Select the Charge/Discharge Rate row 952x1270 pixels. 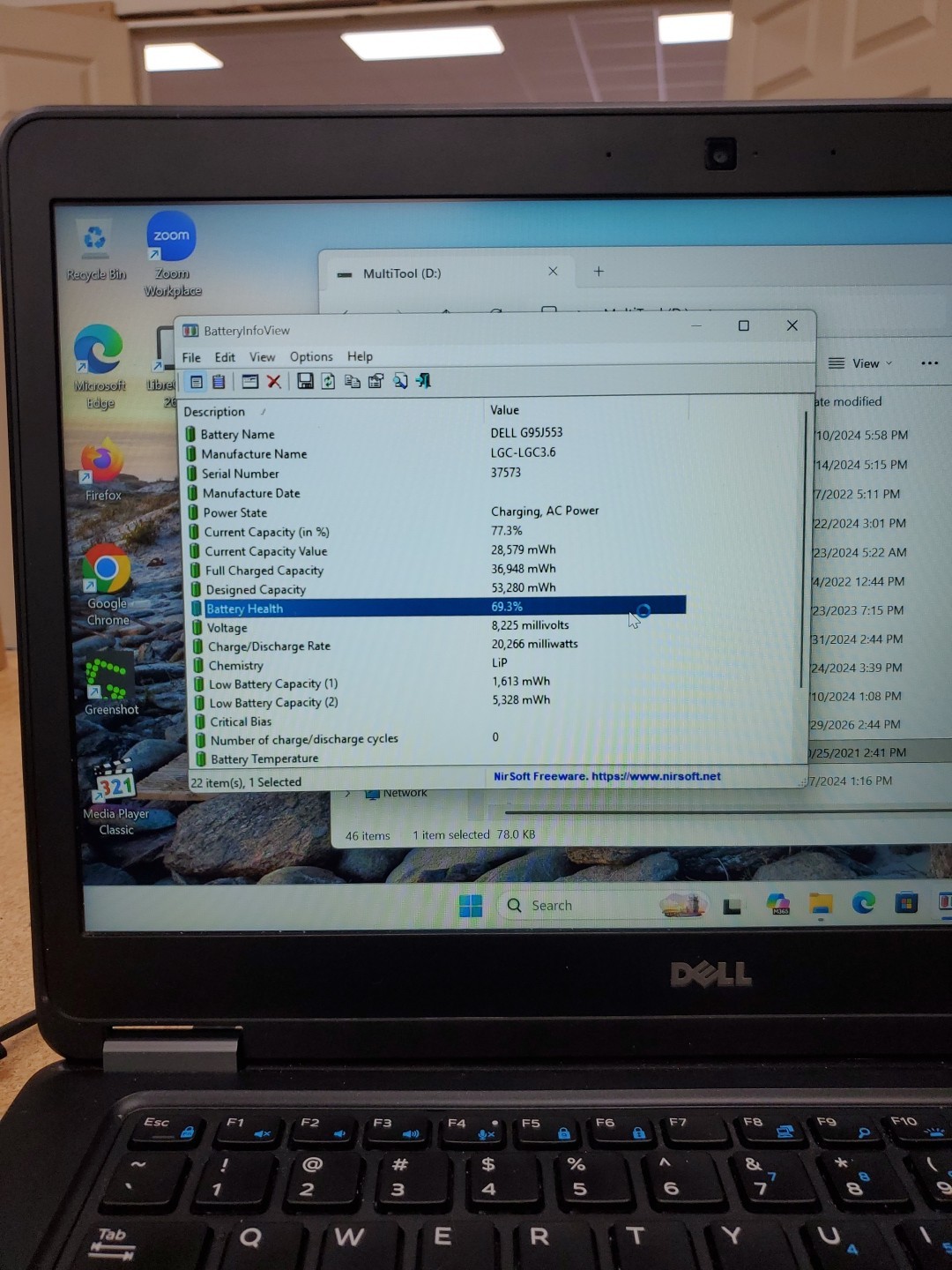[x=439, y=646]
